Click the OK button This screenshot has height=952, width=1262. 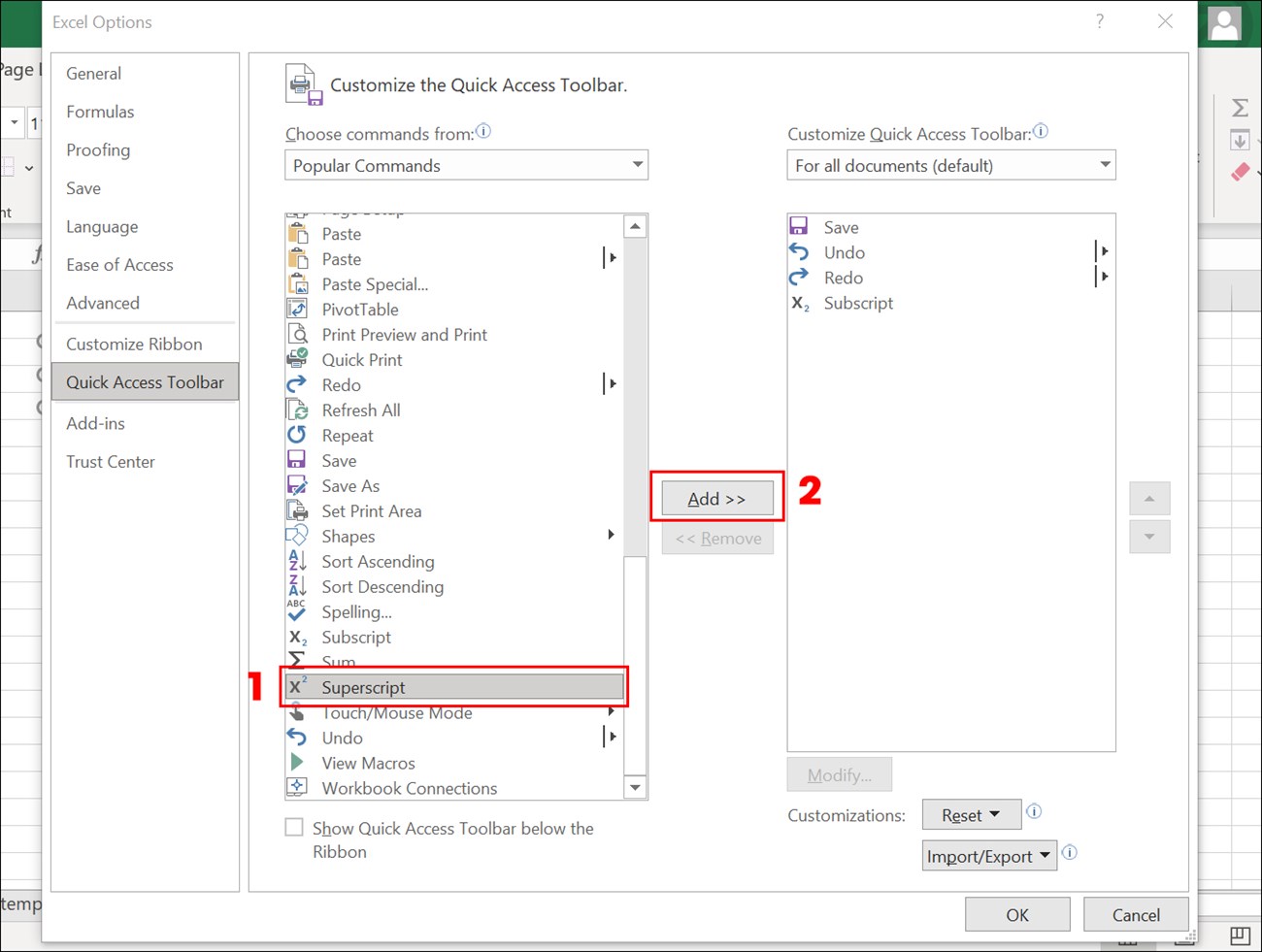point(1017,914)
